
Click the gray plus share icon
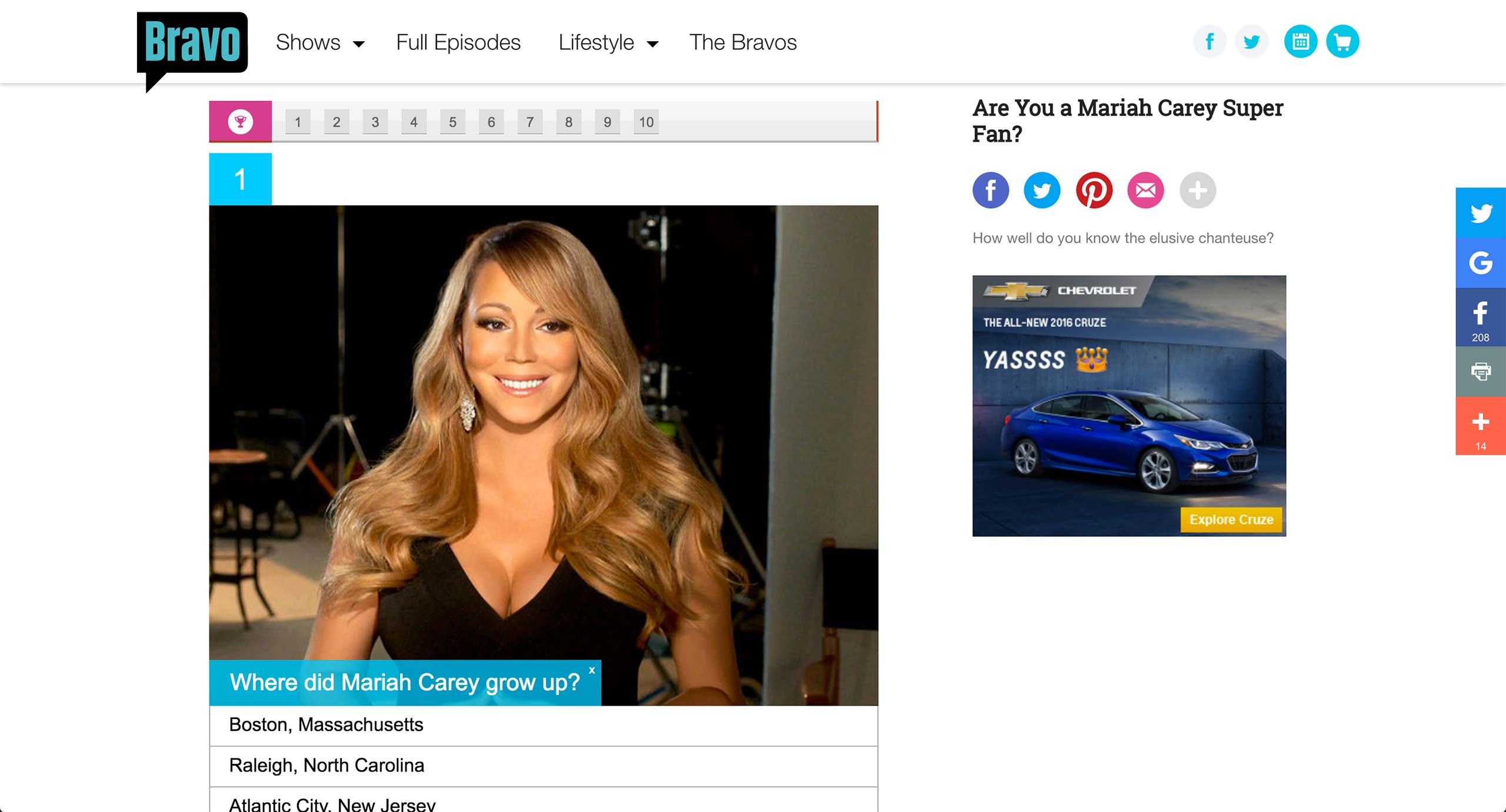(1197, 191)
